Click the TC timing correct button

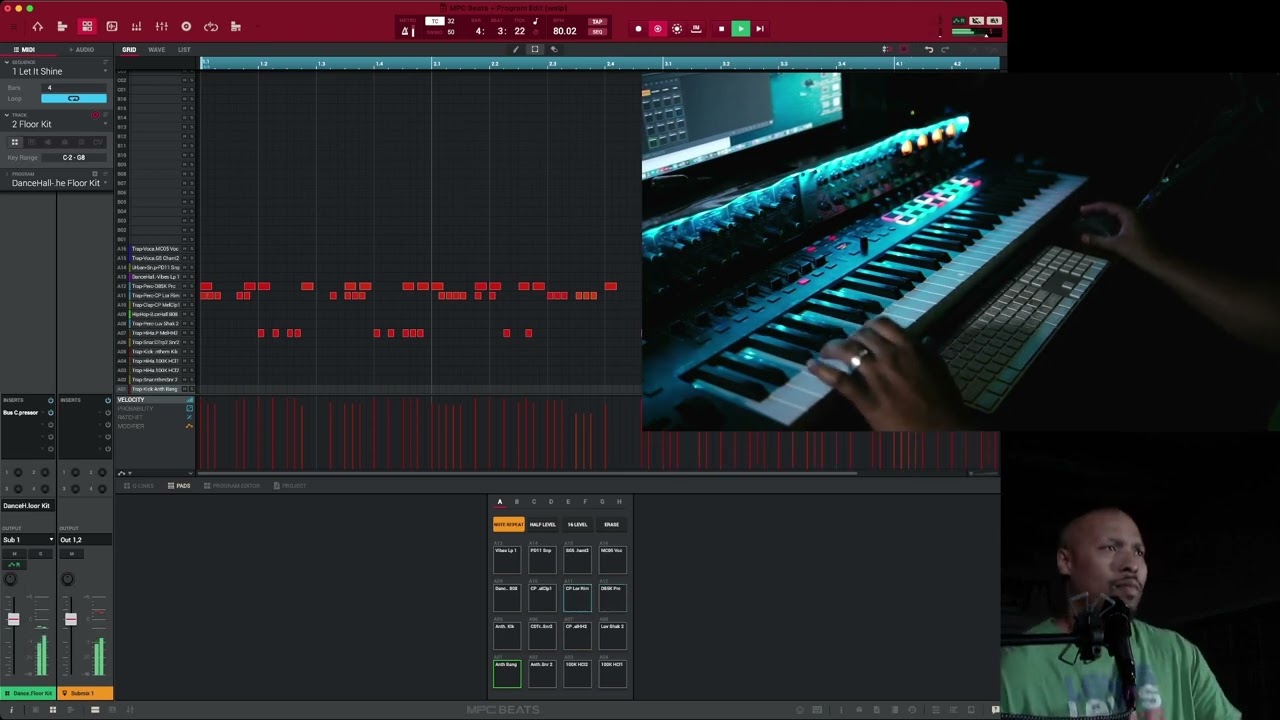tap(434, 21)
